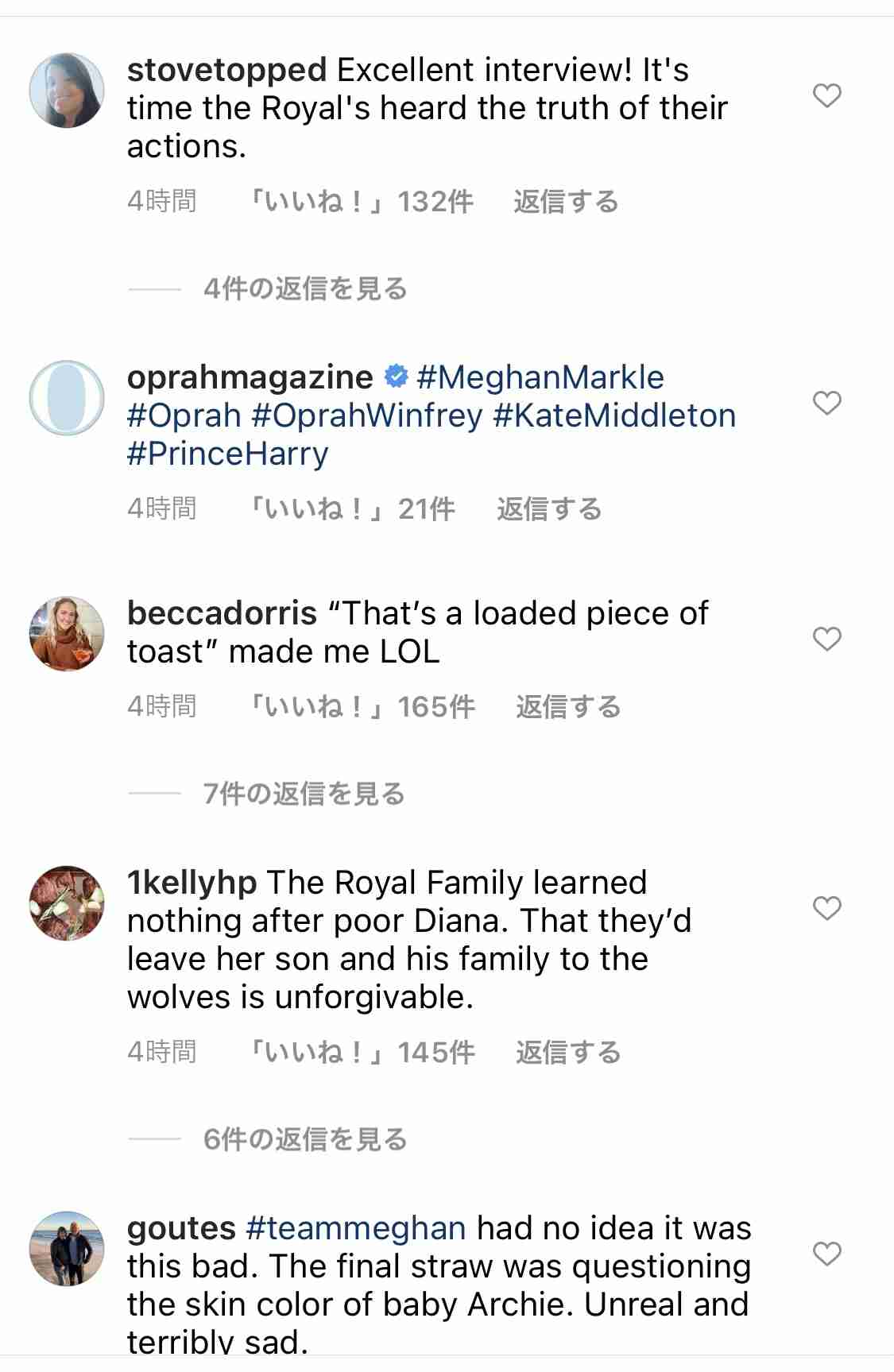Follow the #KateMiddleton hashtag link

(614, 415)
